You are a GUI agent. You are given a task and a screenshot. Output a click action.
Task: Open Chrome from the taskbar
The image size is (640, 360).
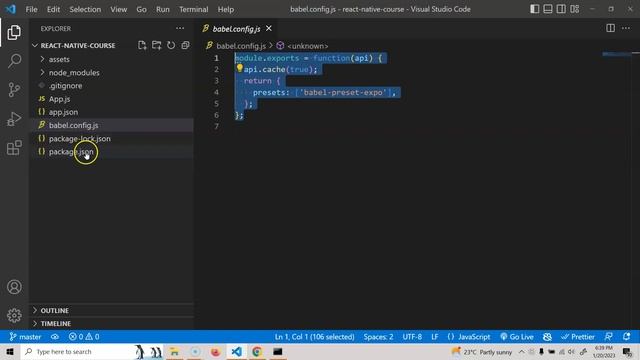(x=257, y=351)
